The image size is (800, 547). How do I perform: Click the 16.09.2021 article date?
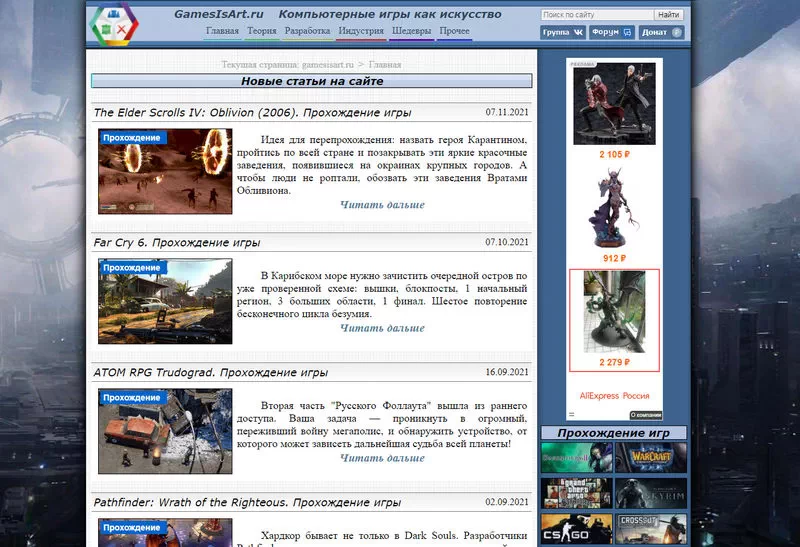click(x=507, y=372)
